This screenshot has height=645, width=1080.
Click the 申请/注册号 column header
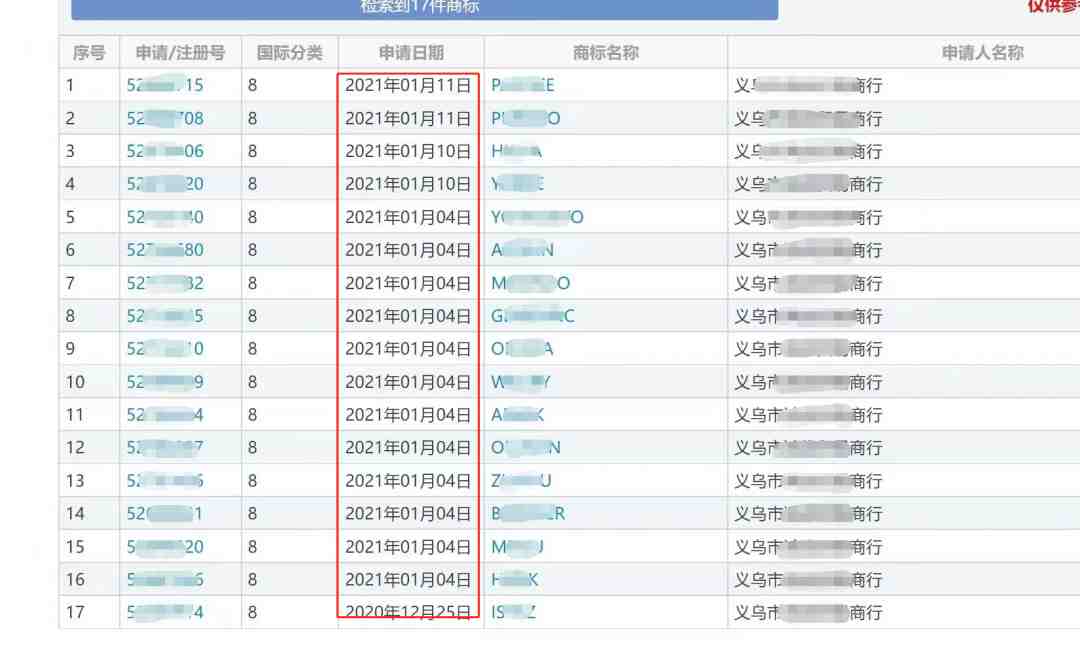click(180, 53)
